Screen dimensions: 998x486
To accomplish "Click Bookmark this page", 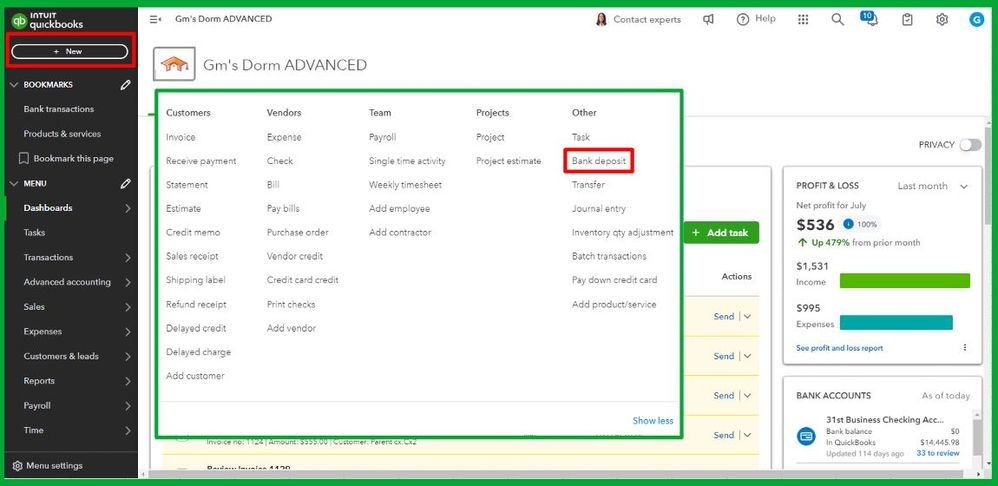I will pos(67,158).
